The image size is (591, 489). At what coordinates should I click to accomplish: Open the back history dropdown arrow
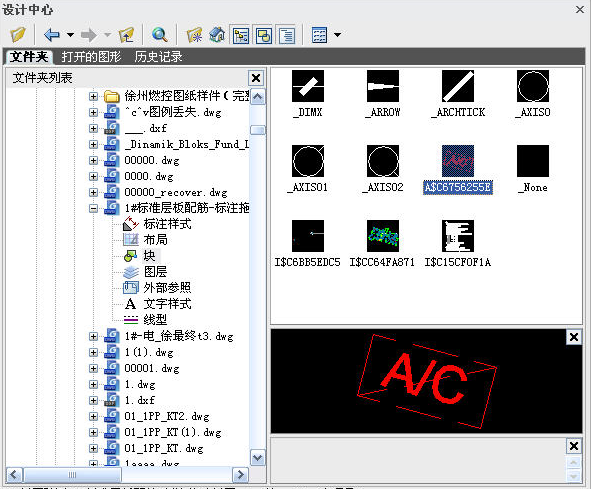(x=70, y=35)
